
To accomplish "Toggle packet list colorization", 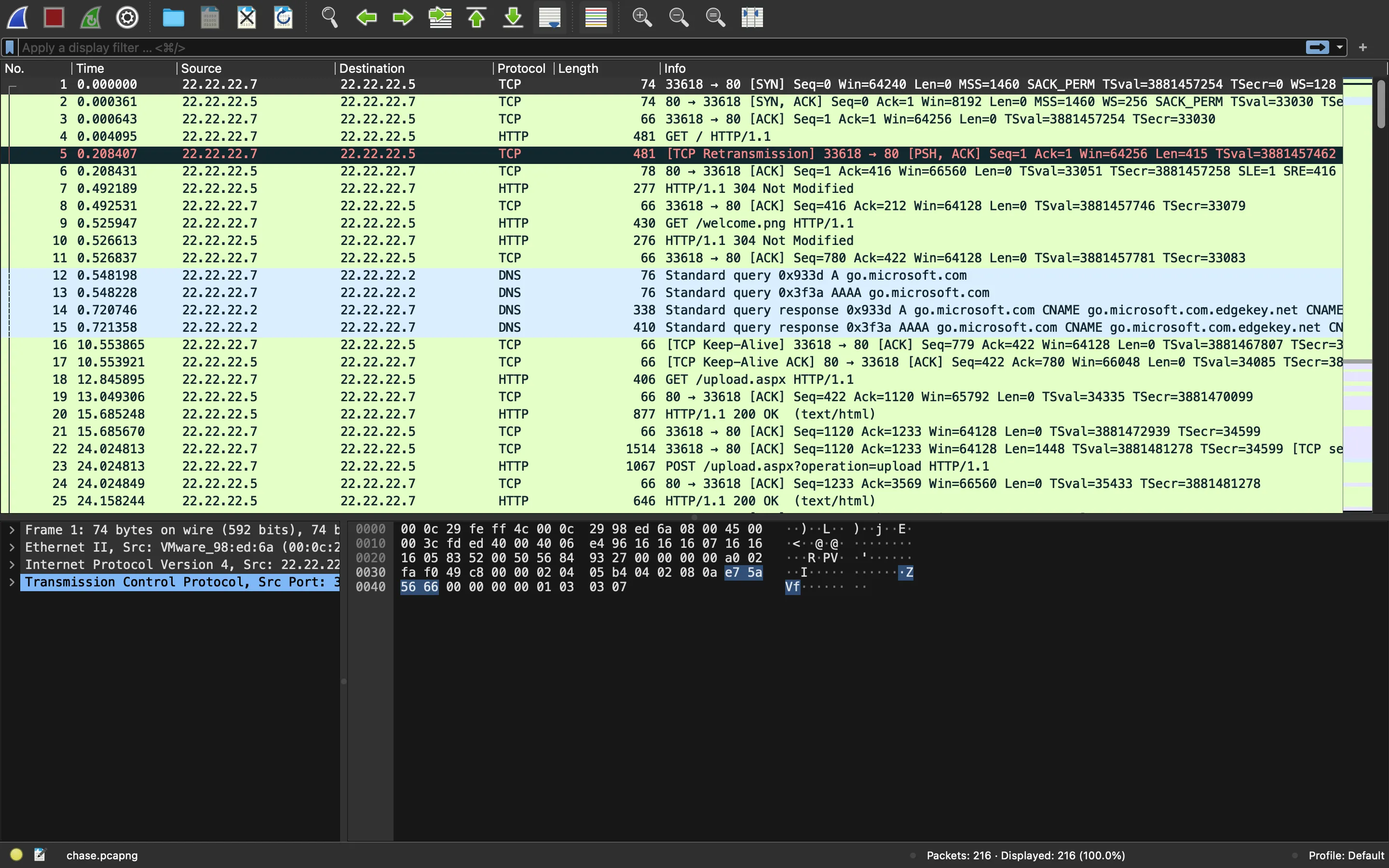I will 596,17.
